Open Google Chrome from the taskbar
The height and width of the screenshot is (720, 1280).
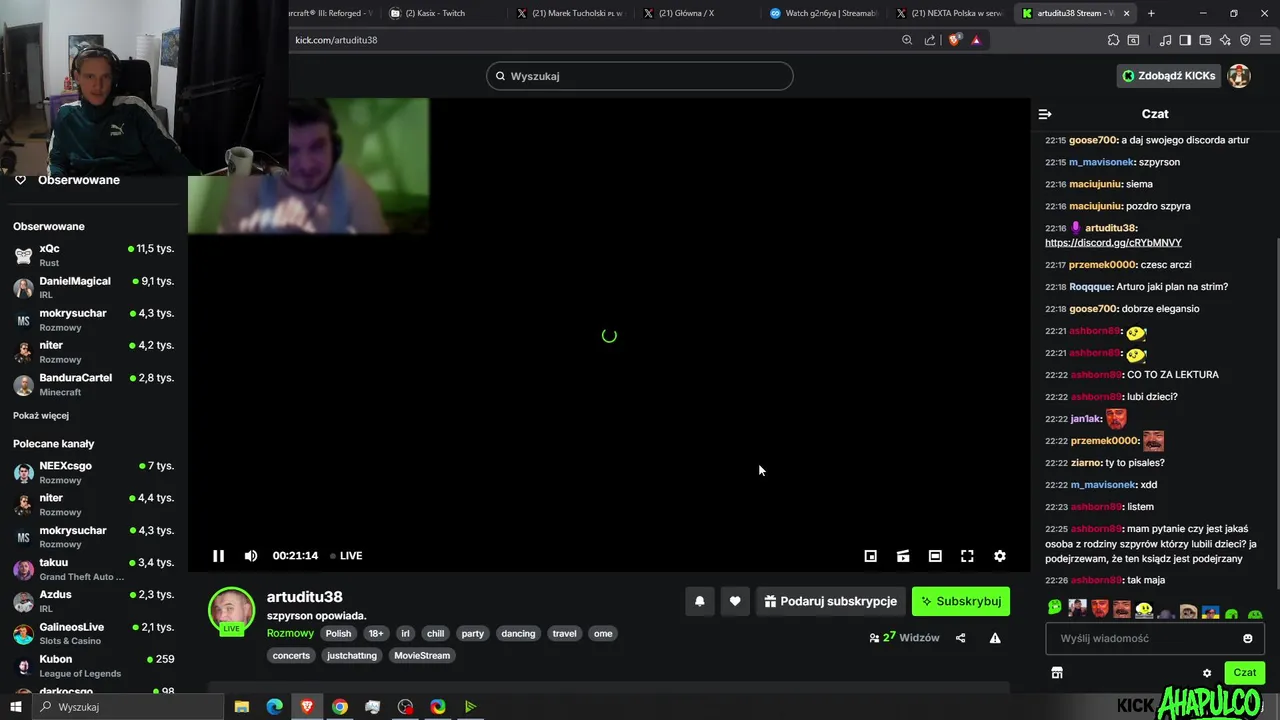(x=340, y=707)
